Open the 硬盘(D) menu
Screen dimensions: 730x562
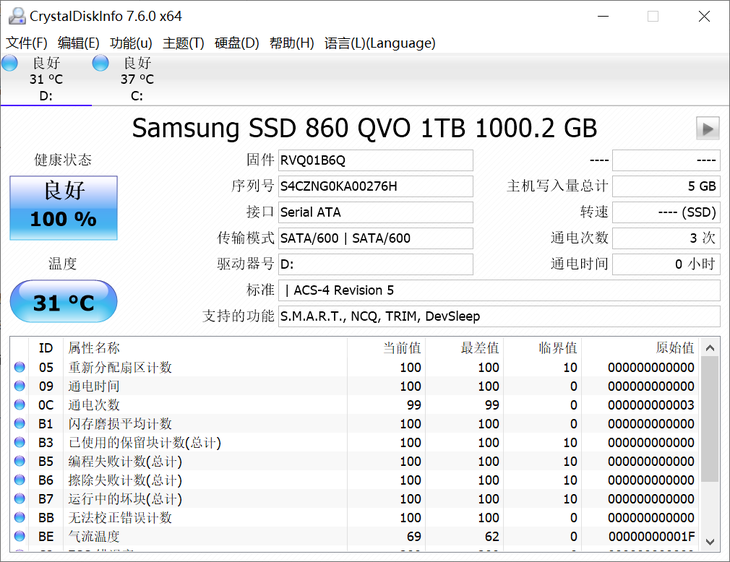point(236,43)
